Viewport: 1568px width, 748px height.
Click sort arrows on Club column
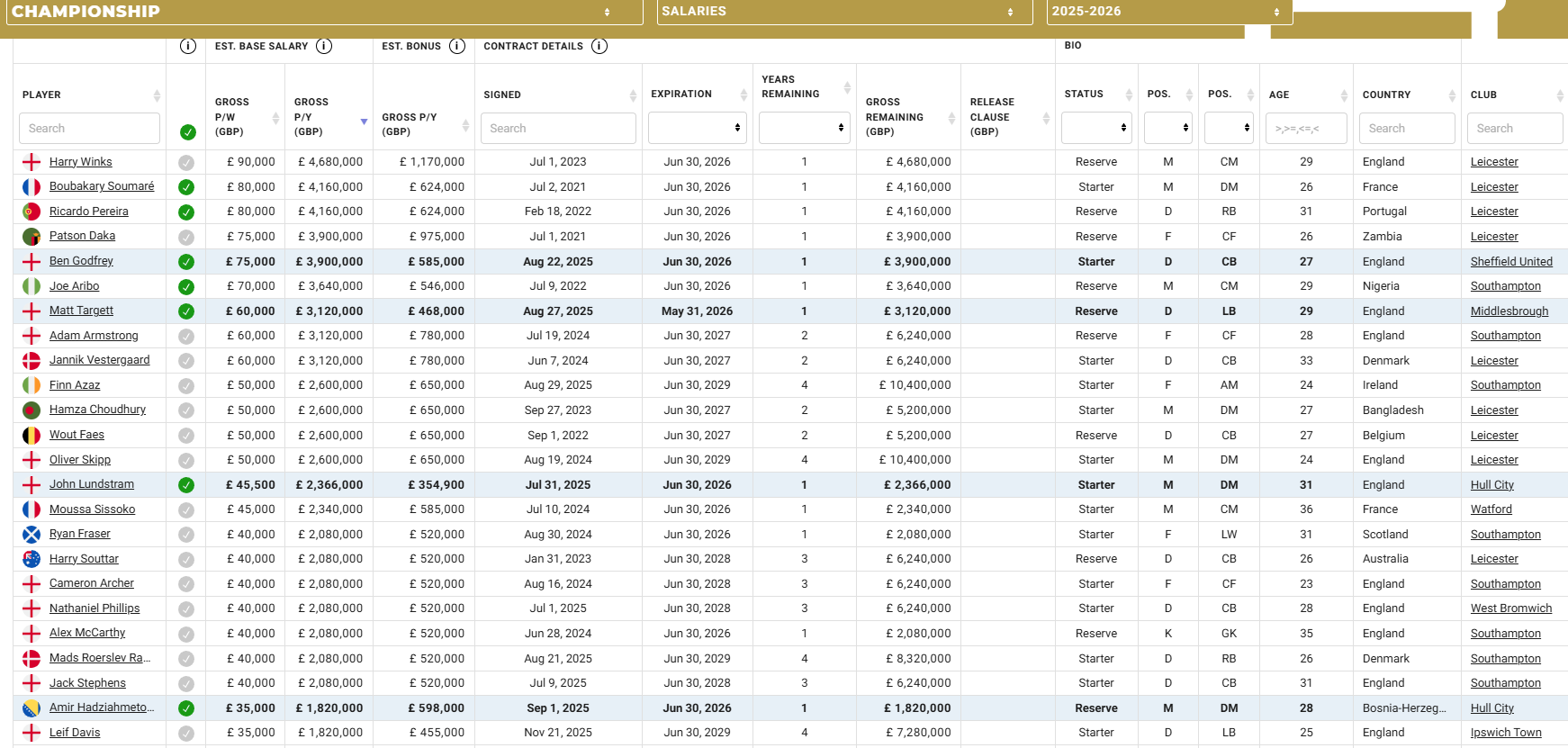1560,95
